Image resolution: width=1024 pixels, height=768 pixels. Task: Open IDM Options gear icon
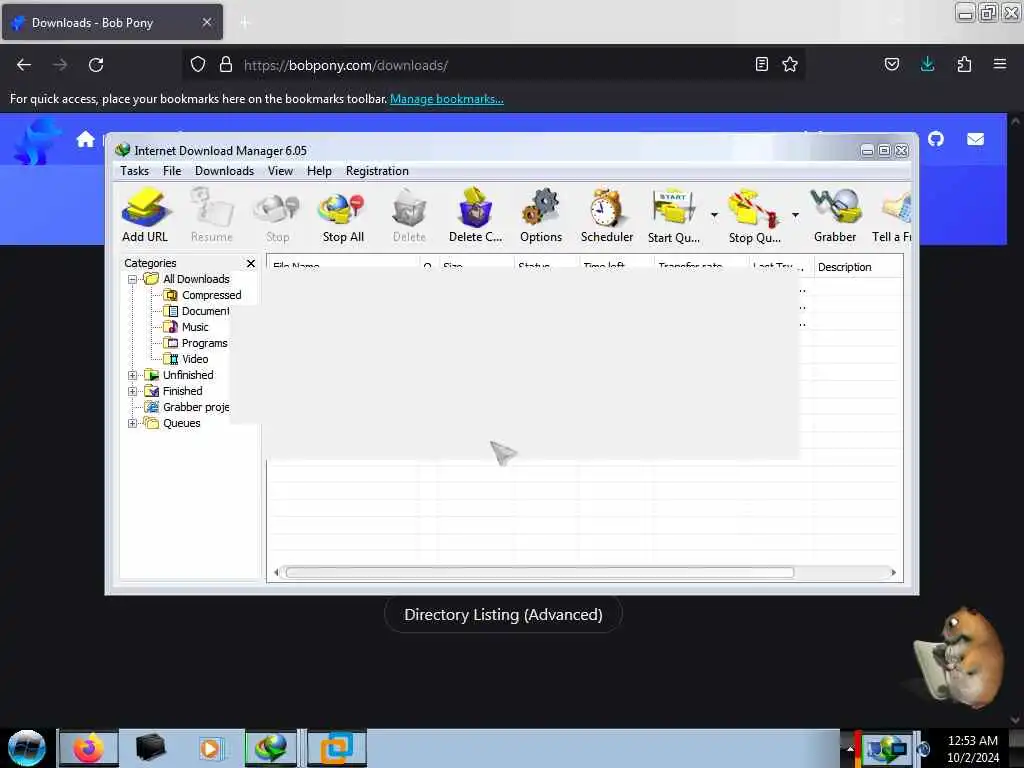[541, 216]
